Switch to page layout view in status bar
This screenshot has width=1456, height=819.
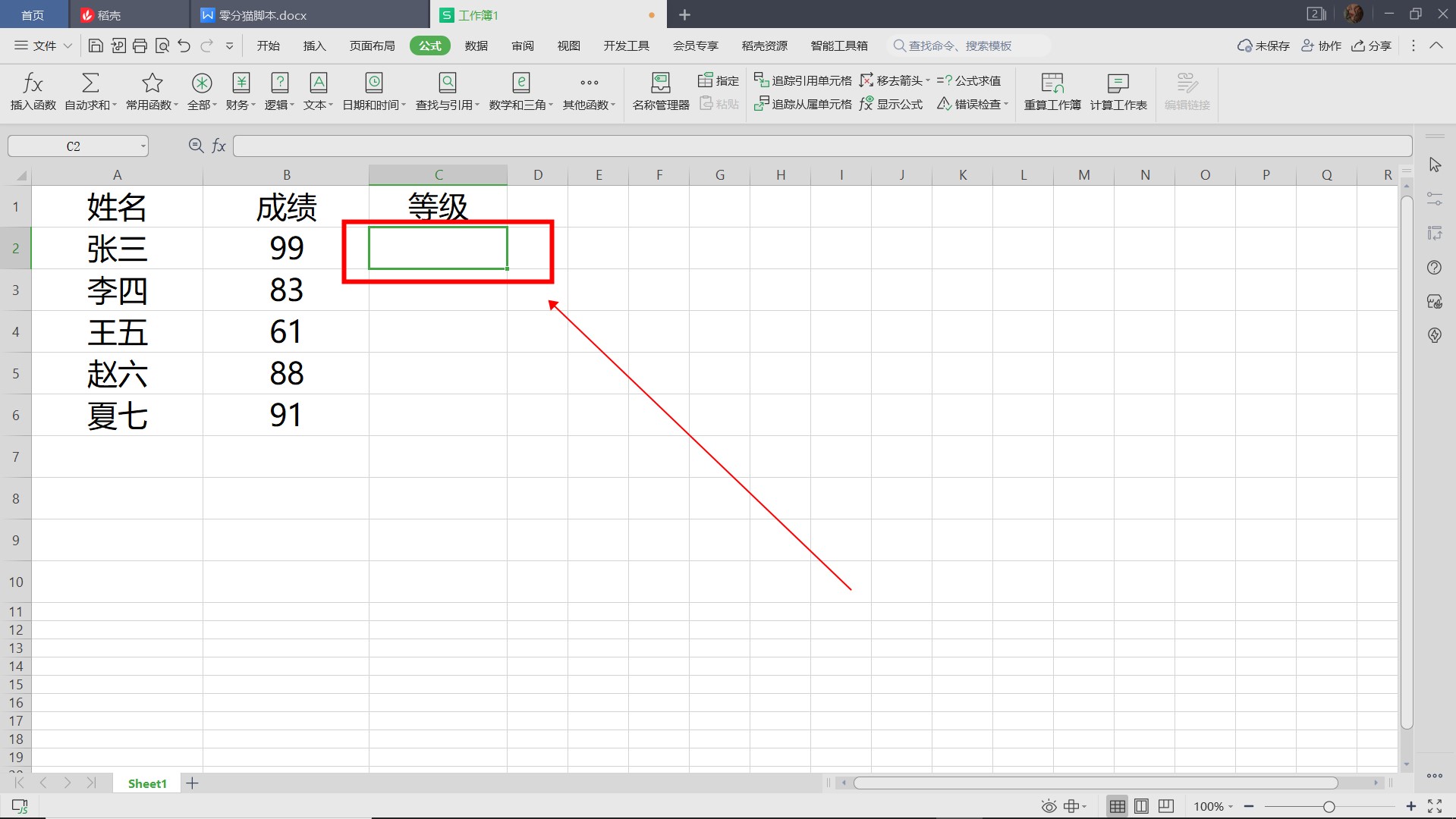(1141, 806)
